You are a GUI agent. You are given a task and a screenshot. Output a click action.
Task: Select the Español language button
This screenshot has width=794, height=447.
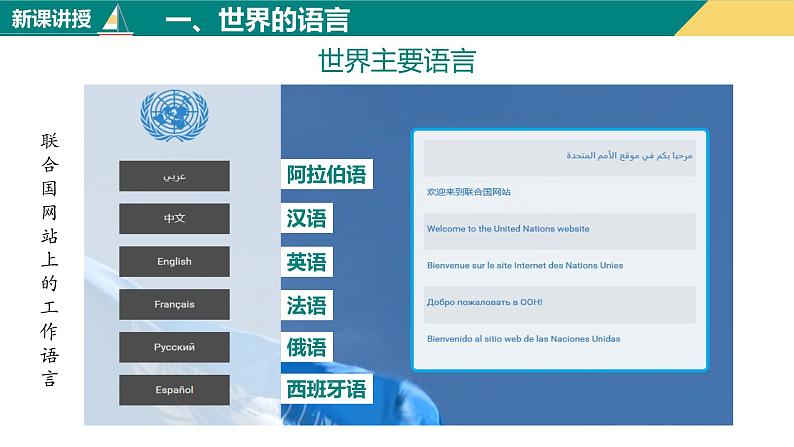[174, 390]
